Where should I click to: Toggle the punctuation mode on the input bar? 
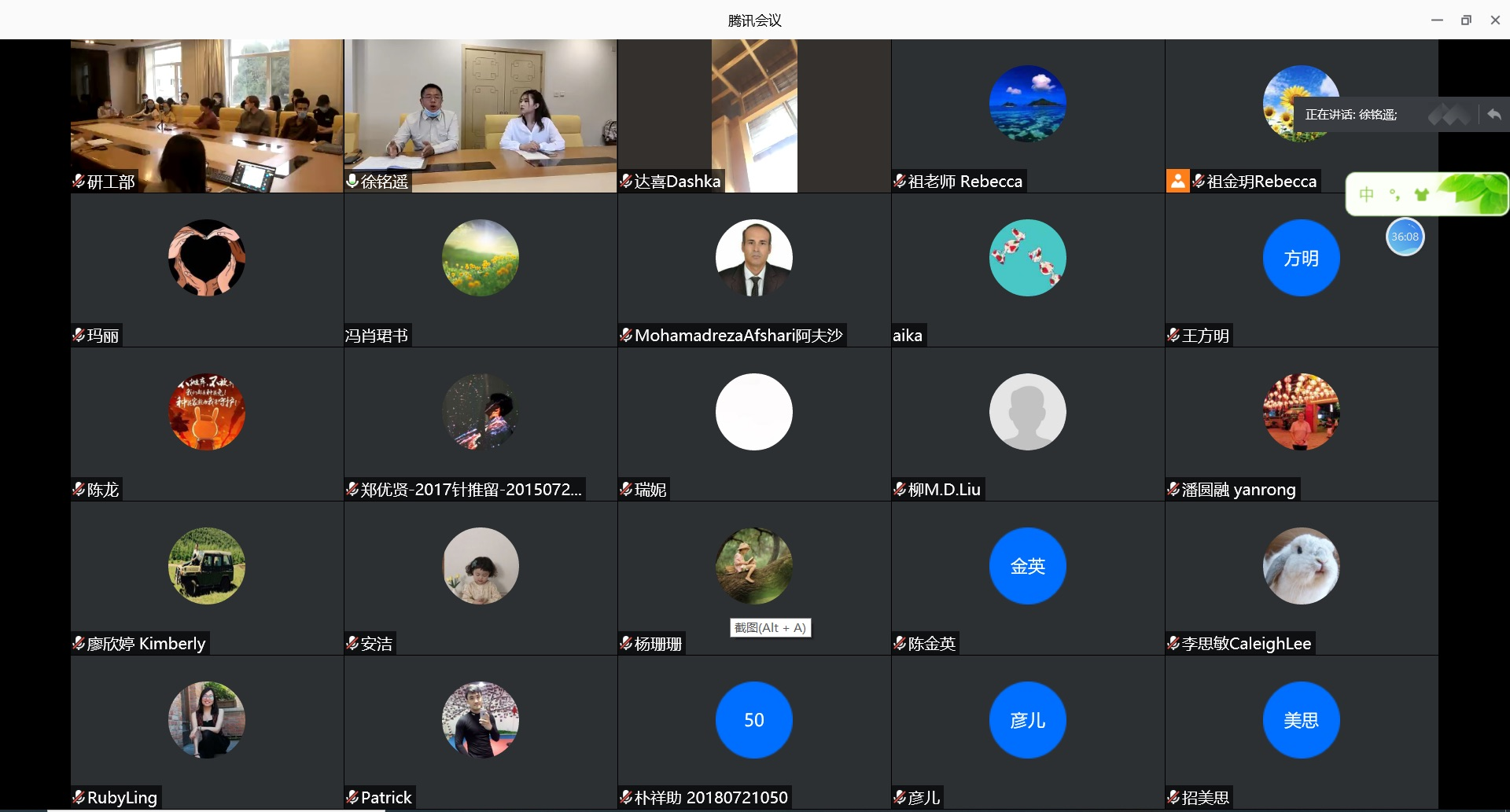click(1394, 194)
